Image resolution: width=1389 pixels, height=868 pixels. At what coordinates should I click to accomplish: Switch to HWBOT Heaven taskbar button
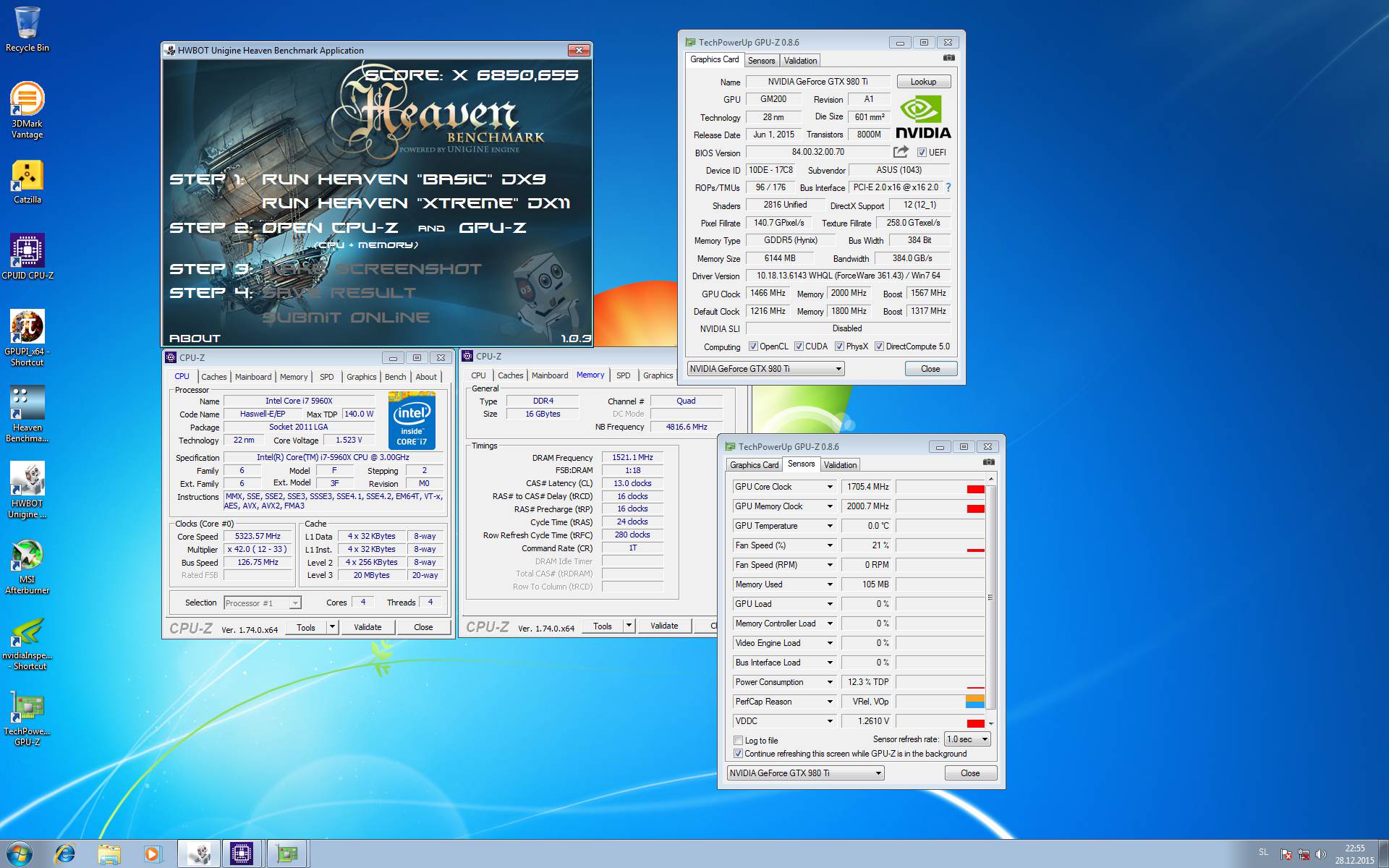coord(200,854)
